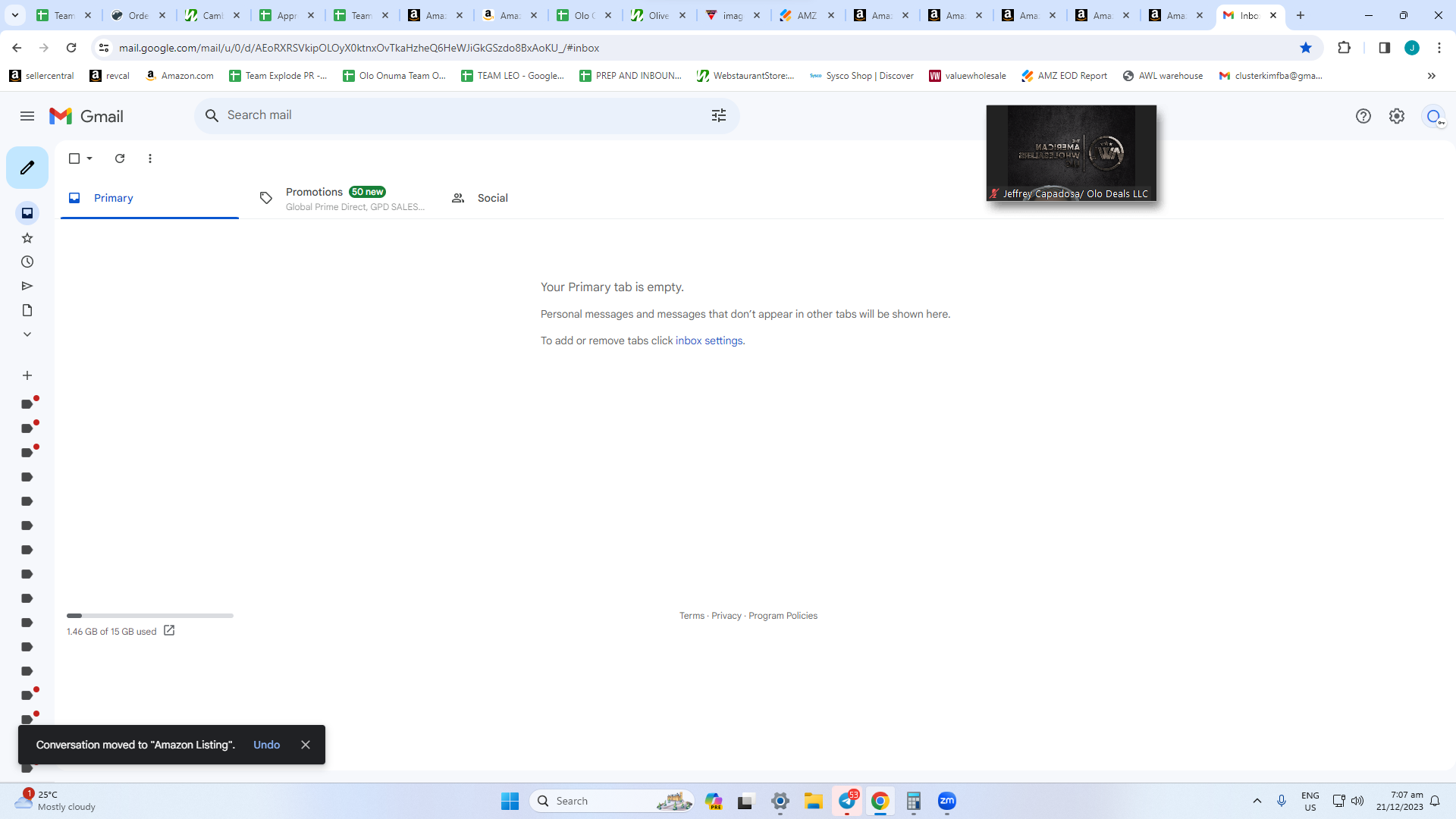Click the Jeffrey Capadosa video thumbnail

[1072, 153]
